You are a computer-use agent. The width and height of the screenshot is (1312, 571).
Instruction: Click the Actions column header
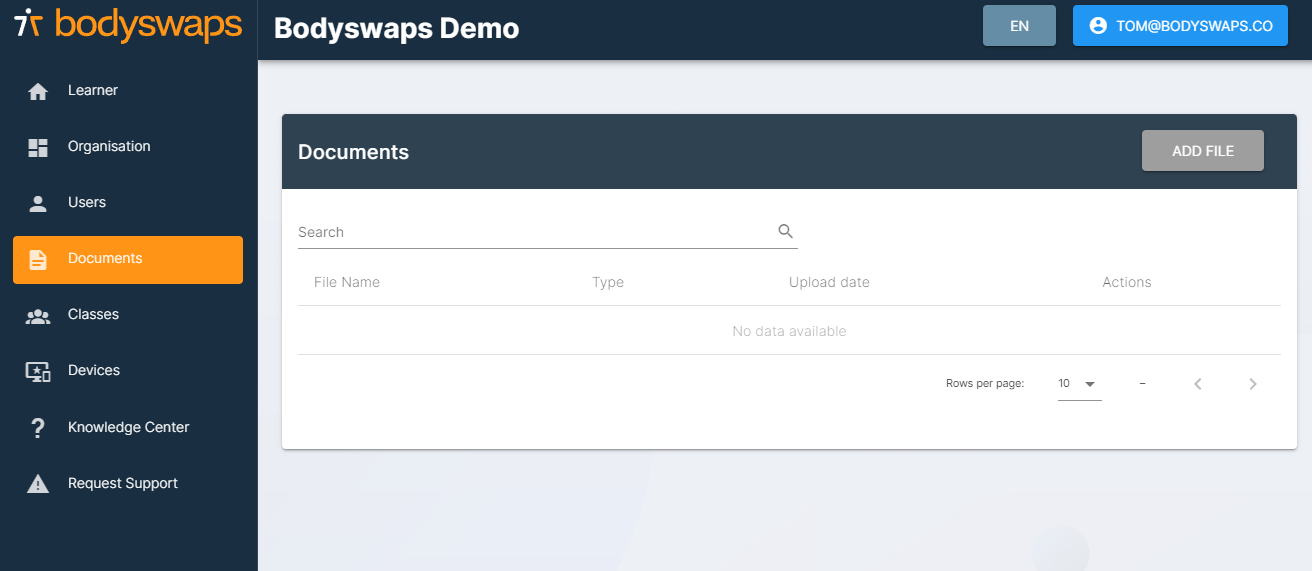(x=1127, y=282)
